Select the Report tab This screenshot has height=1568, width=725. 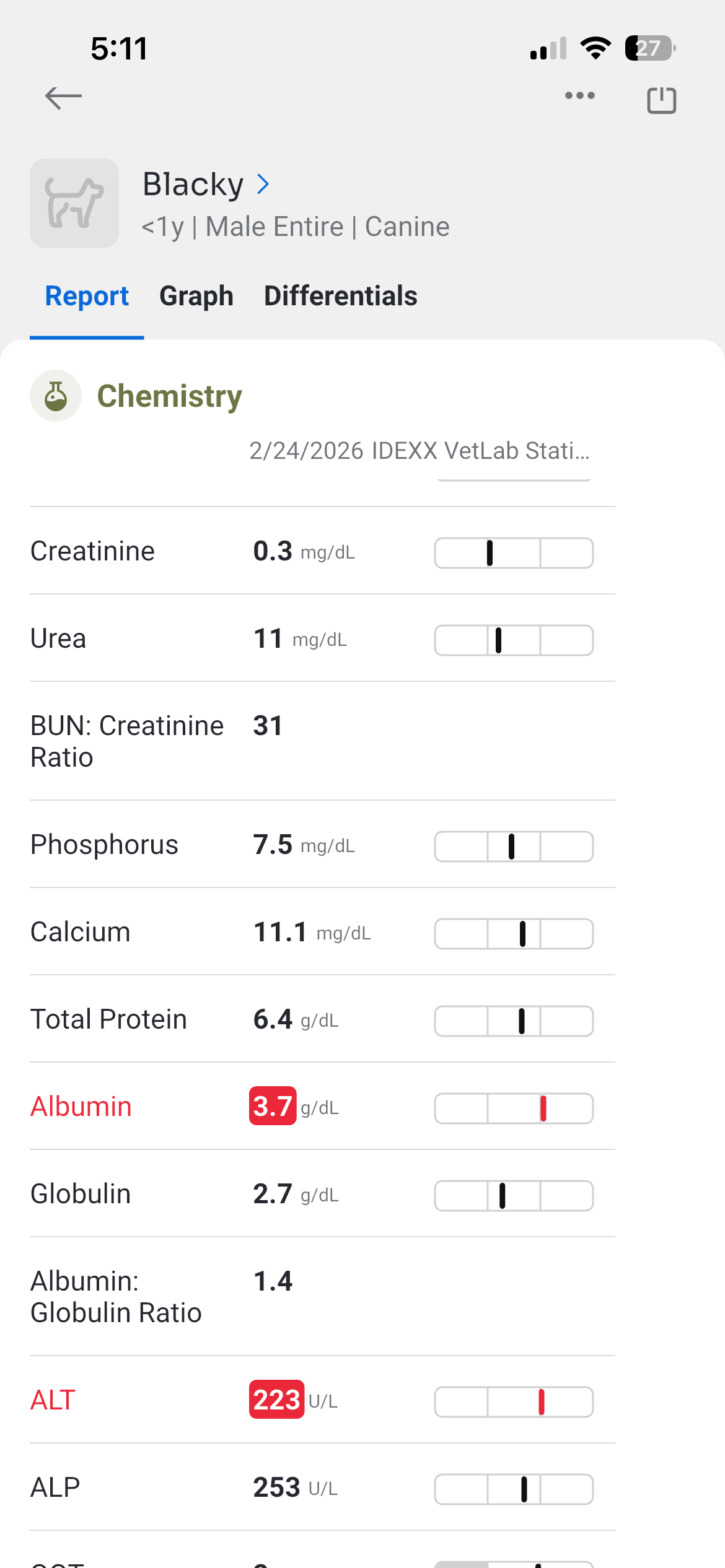[x=87, y=296]
